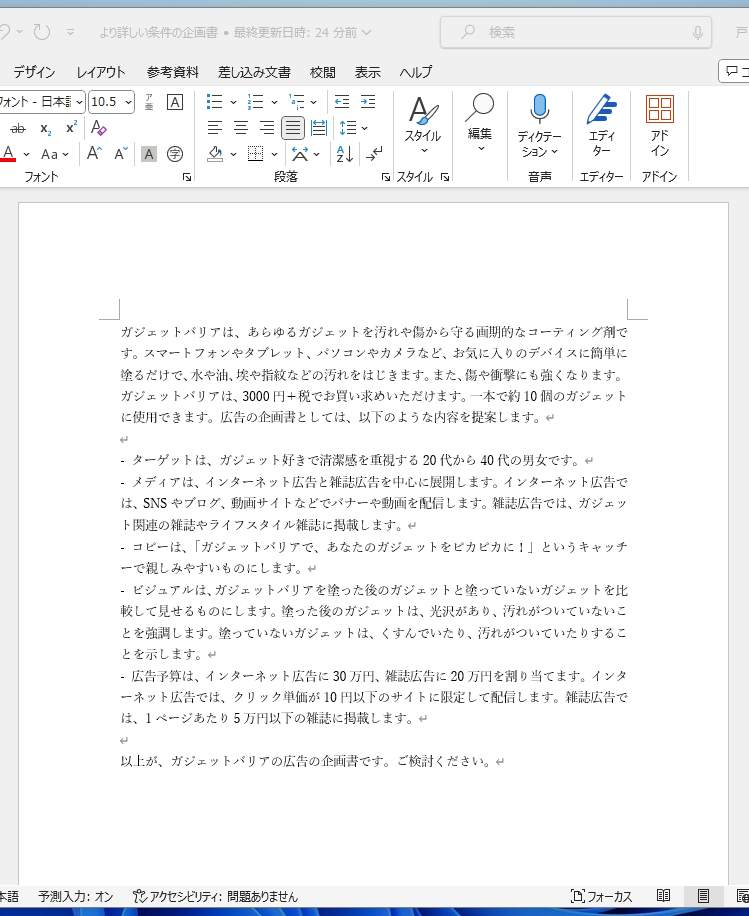This screenshot has height=916, width=749.
Task: Open the Change Case (Aa) dropdown
Action: [x=54, y=154]
